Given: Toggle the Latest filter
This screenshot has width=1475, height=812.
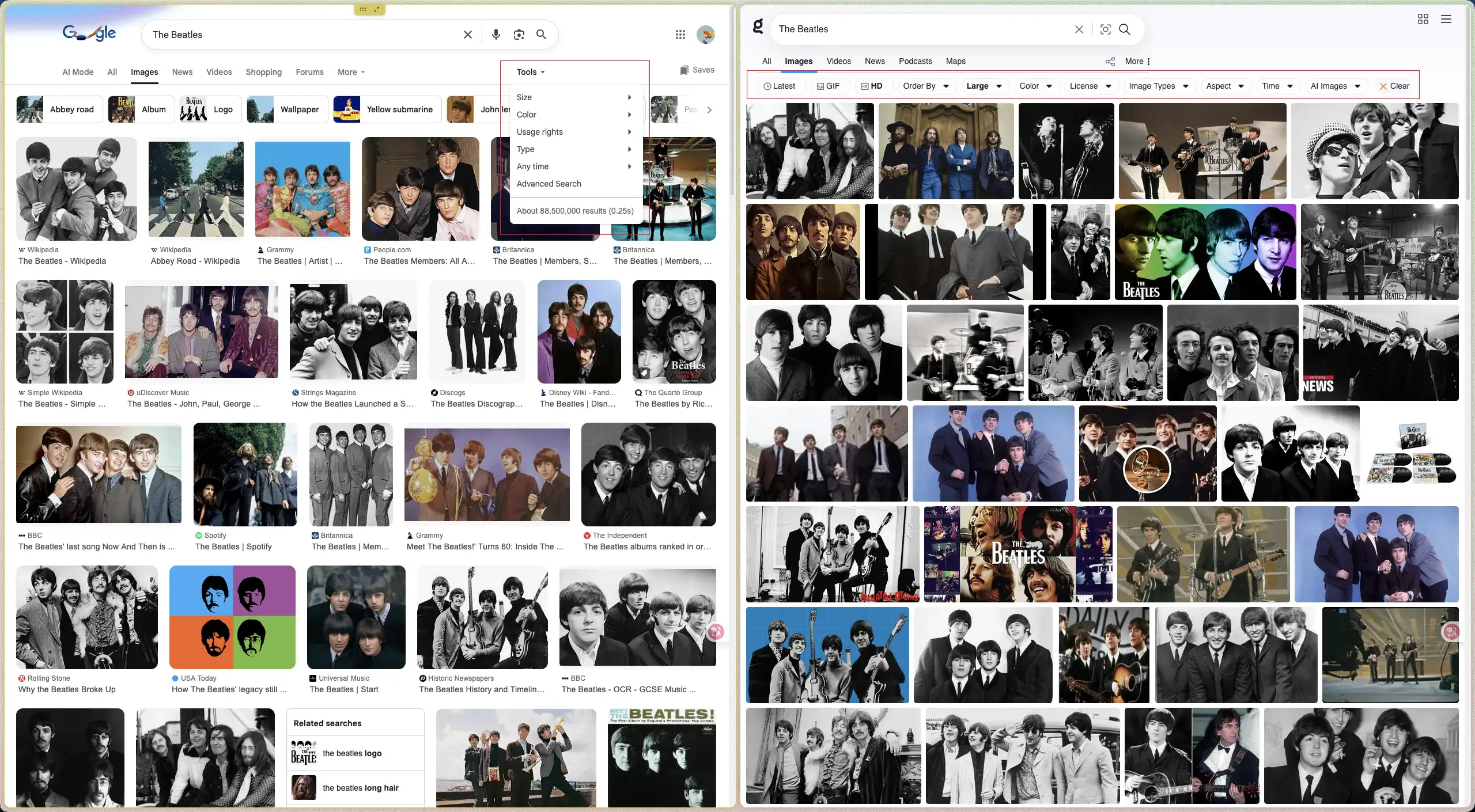Looking at the screenshot, I should tap(779, 86).
